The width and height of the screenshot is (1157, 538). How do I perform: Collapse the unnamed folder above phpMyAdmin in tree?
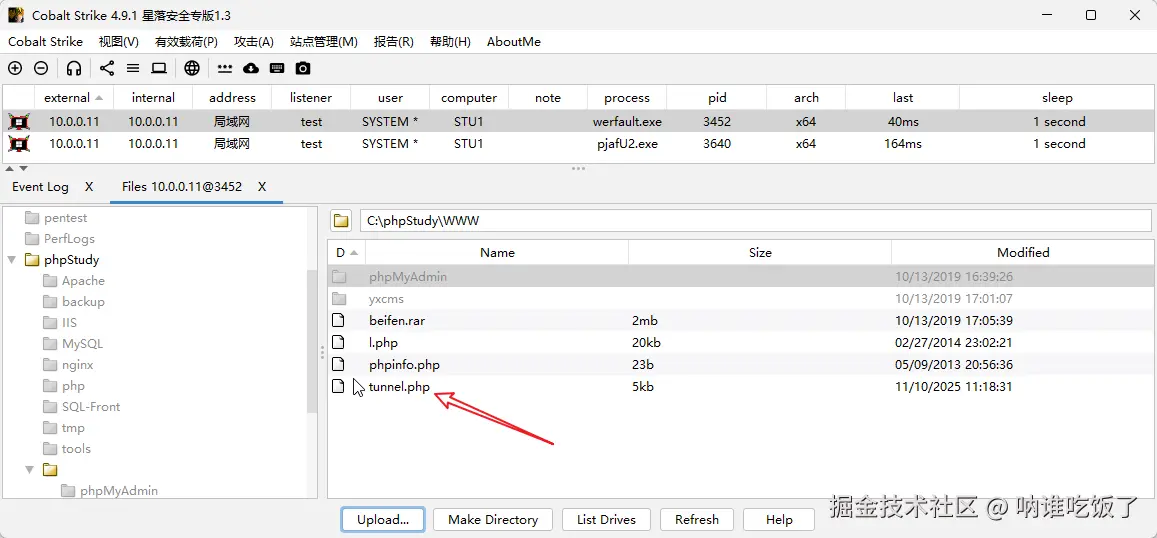click(x=30, y=469)
